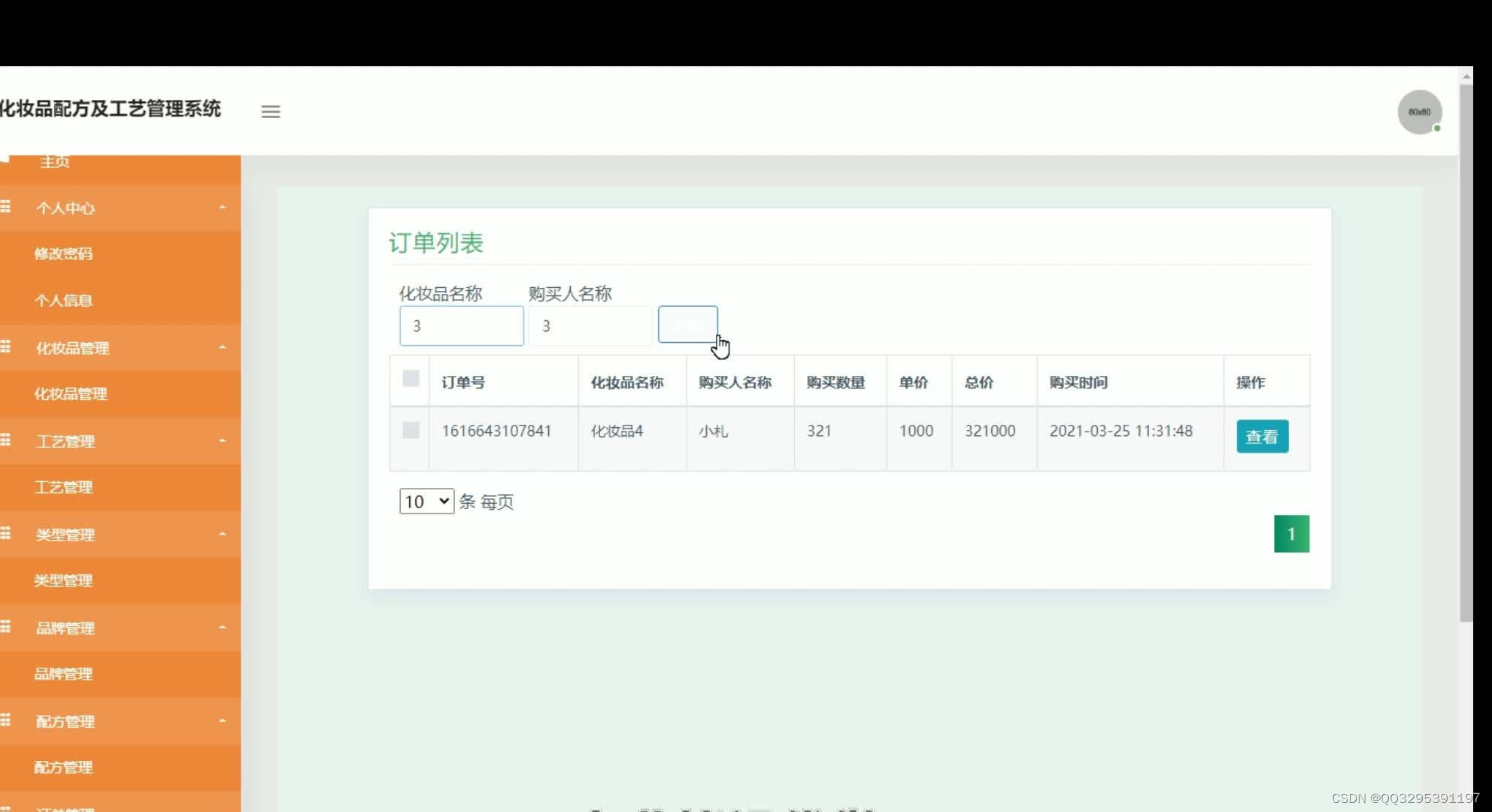Collapse the 配方管理 section arrow
This screenshot has width=1492, height=812.
pyautogui.click(x=223, y=720)
